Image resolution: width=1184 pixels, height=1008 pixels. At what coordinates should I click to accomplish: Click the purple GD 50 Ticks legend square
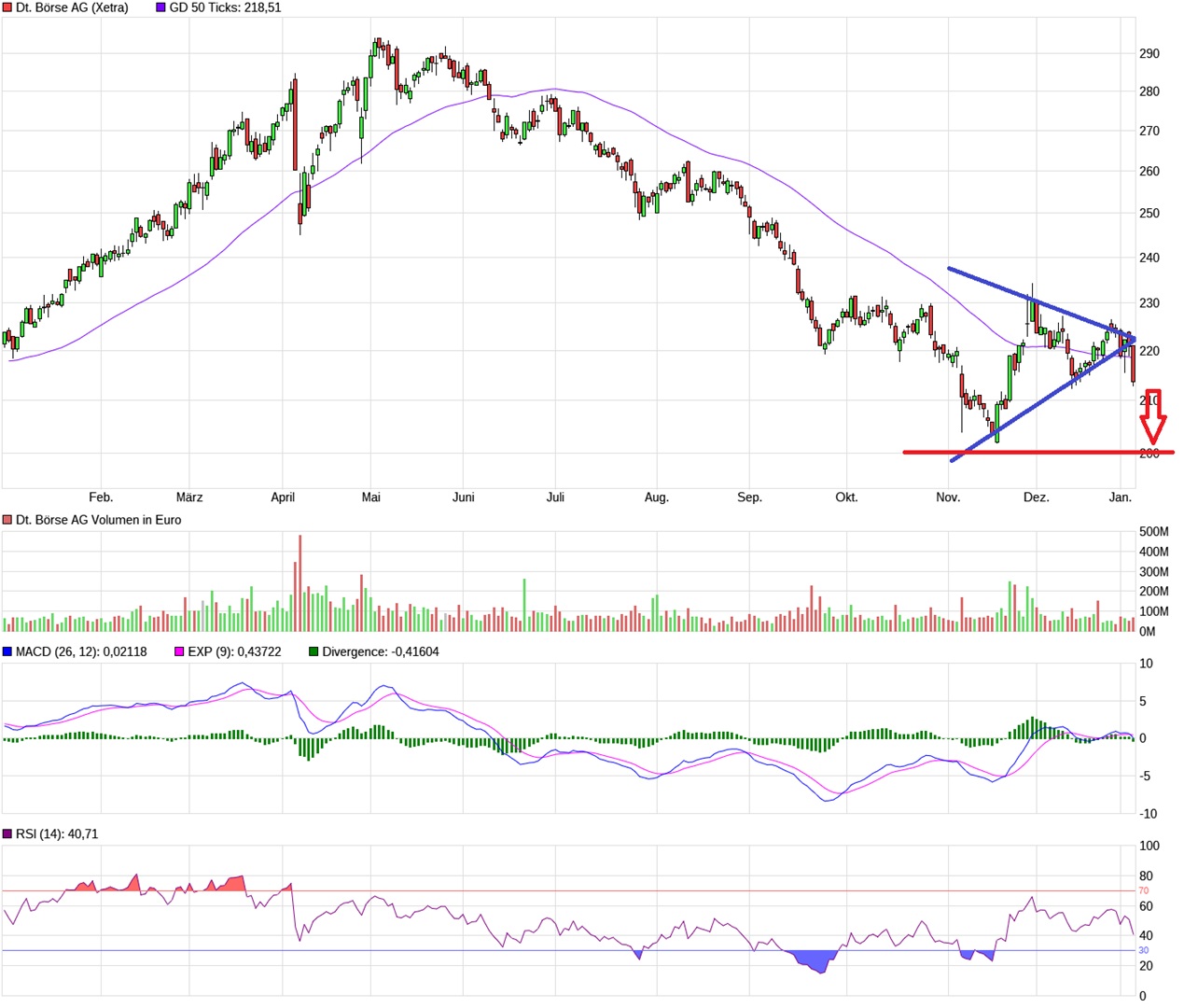160,7
